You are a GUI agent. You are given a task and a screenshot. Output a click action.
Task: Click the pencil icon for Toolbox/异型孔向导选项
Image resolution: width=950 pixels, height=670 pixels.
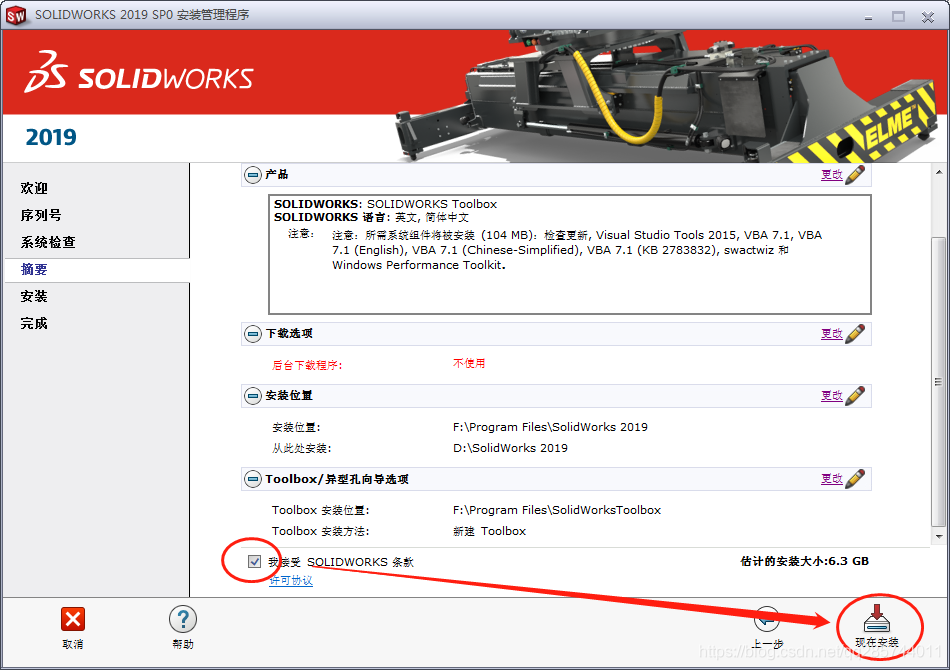(x=855, y=479)
